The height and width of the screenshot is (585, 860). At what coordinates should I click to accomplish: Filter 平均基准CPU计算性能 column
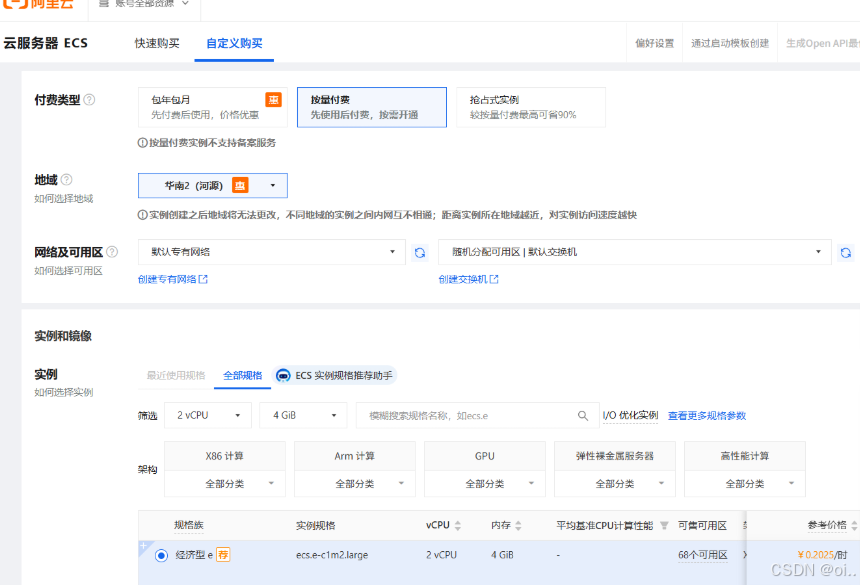[x=664, y=525]
